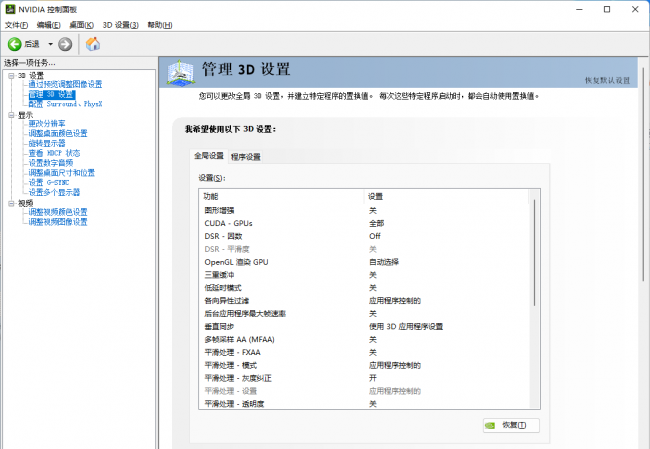Open the 帮助(H) menu
Image resolution: width=650 pixels, height=449 pixels.
(160, 25)
